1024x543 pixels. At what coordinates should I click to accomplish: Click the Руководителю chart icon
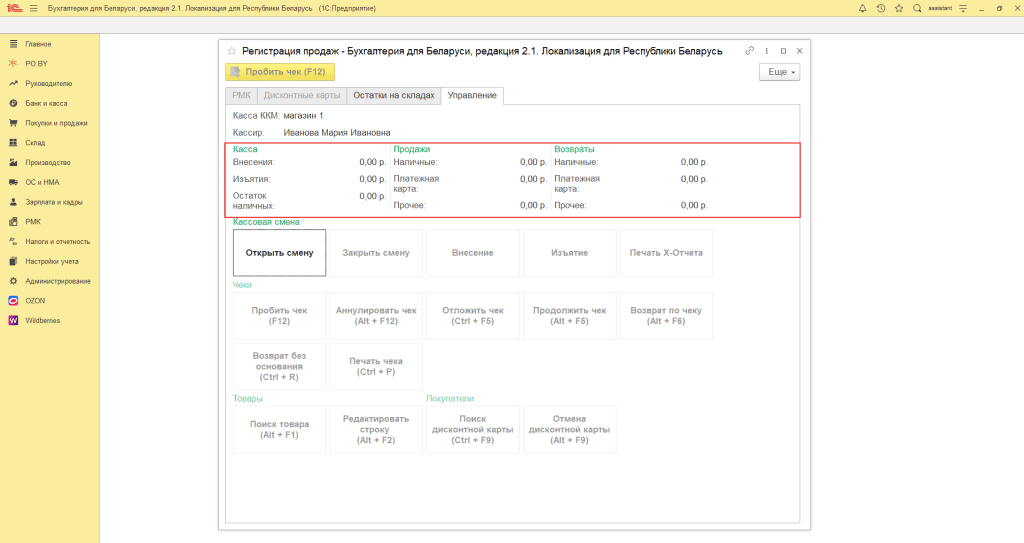click(13, 84)
